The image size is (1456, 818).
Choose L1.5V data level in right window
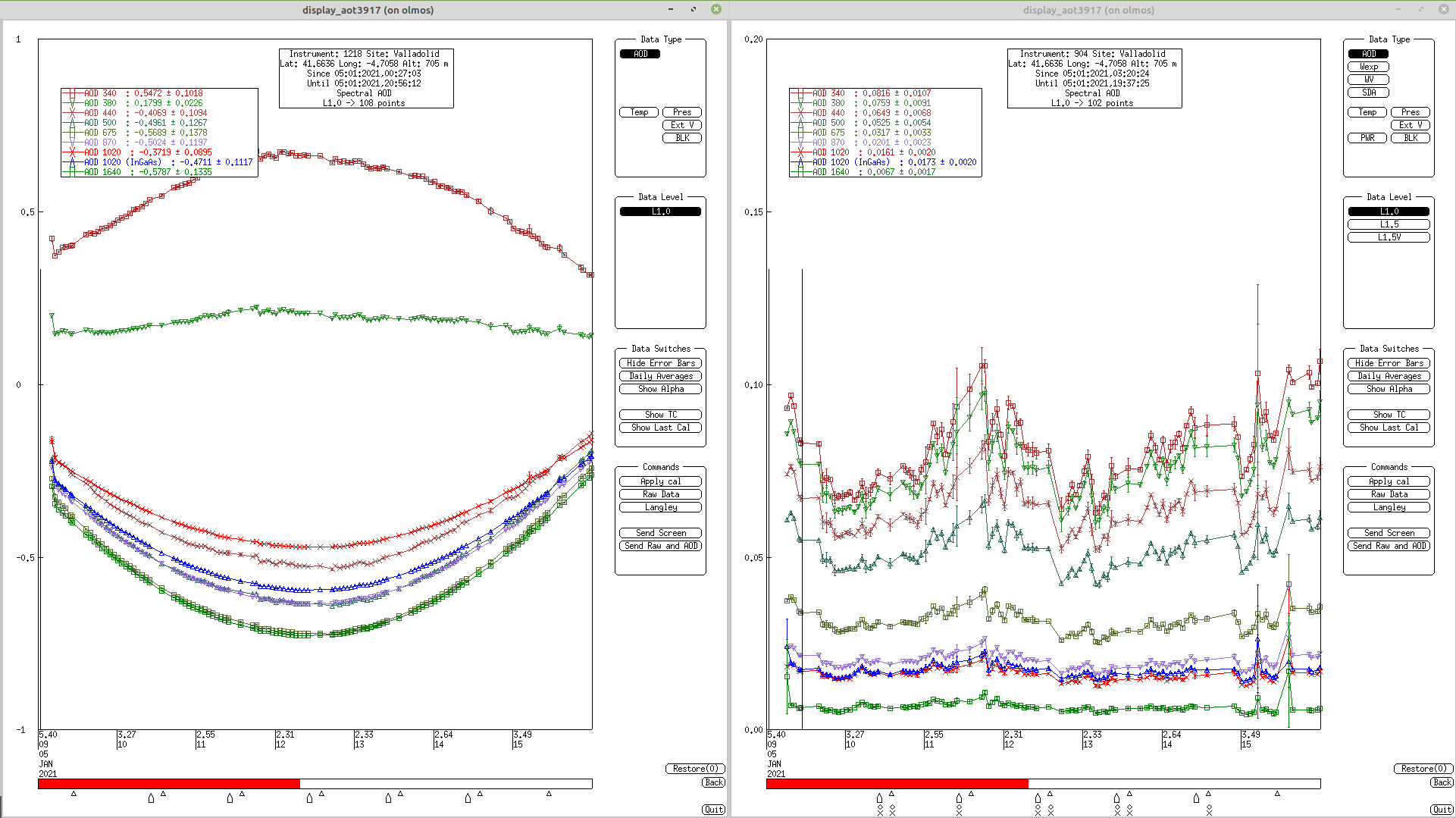coord(1389,237)
